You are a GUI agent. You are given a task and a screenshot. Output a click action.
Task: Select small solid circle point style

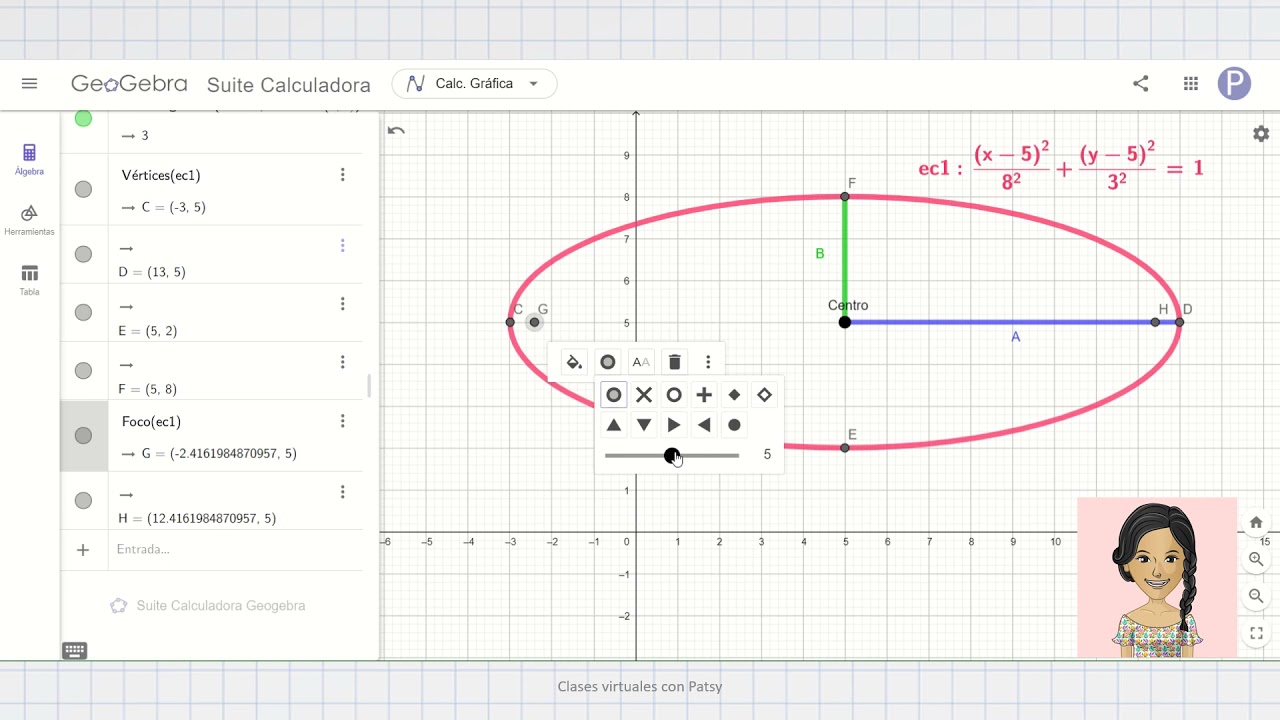click(x=734, y=425)
